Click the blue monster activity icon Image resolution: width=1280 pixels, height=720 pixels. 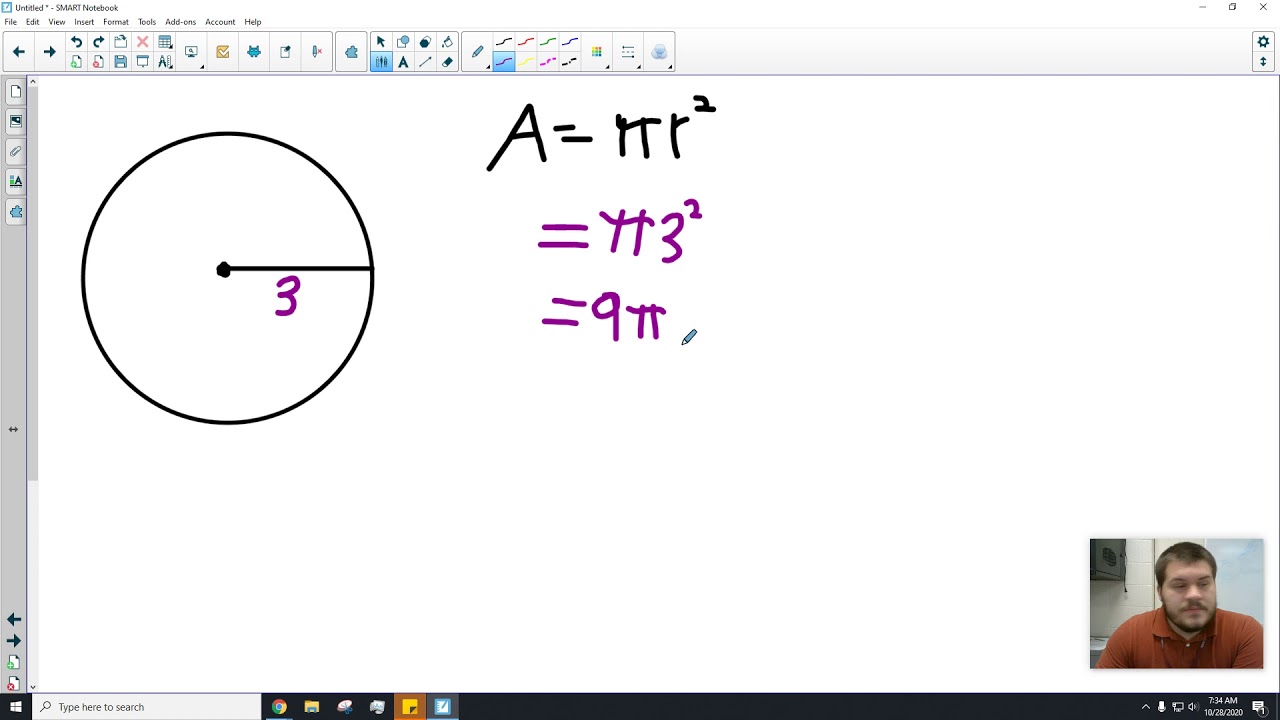tap(254, 52)
